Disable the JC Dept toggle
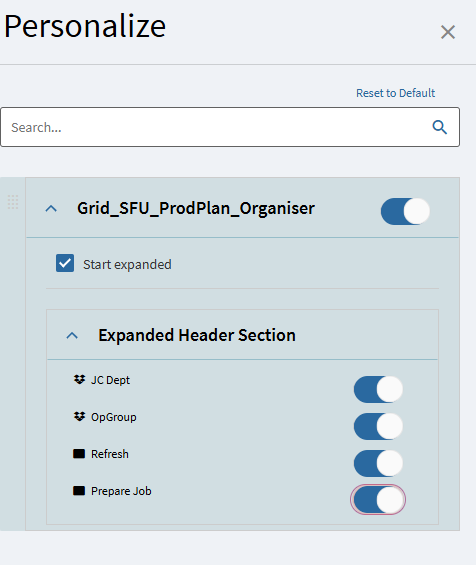 [378, 390]
